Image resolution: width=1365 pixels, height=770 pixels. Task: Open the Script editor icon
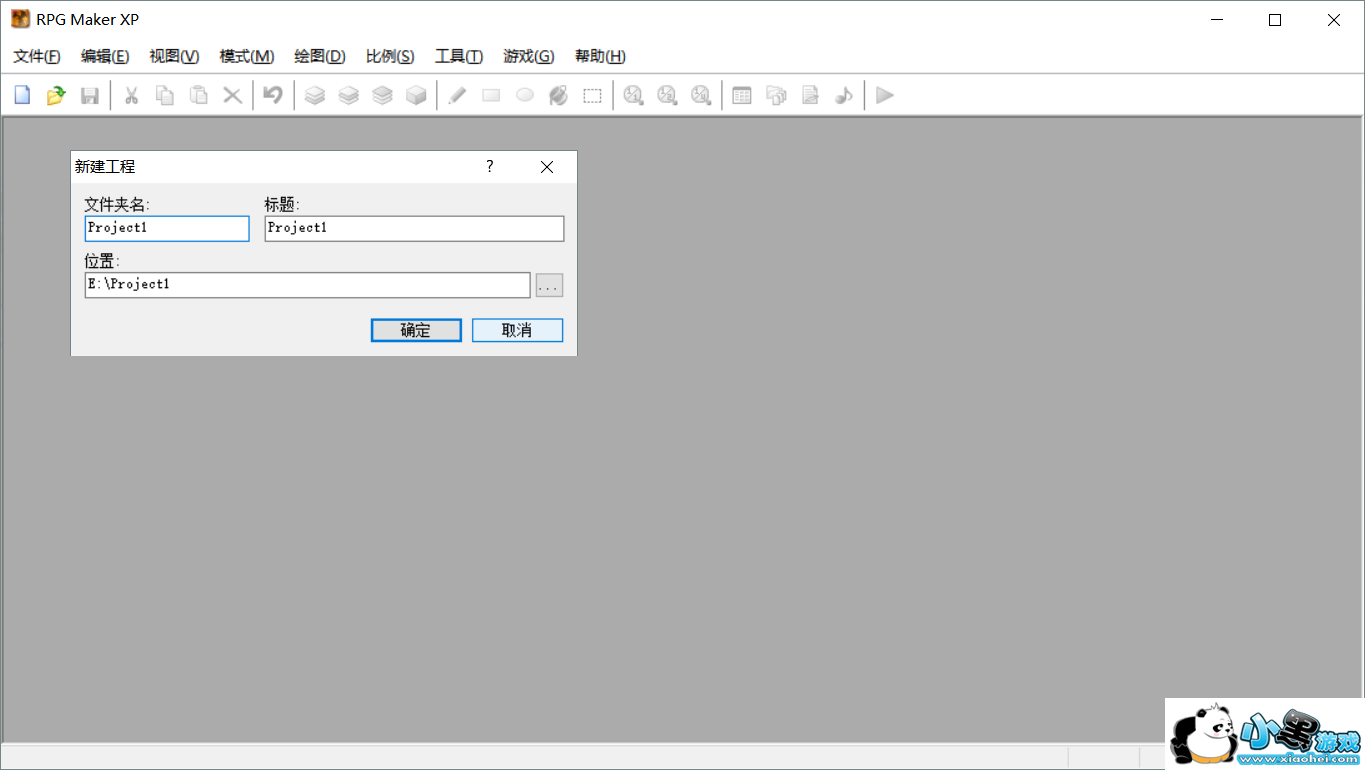(810, 95)
